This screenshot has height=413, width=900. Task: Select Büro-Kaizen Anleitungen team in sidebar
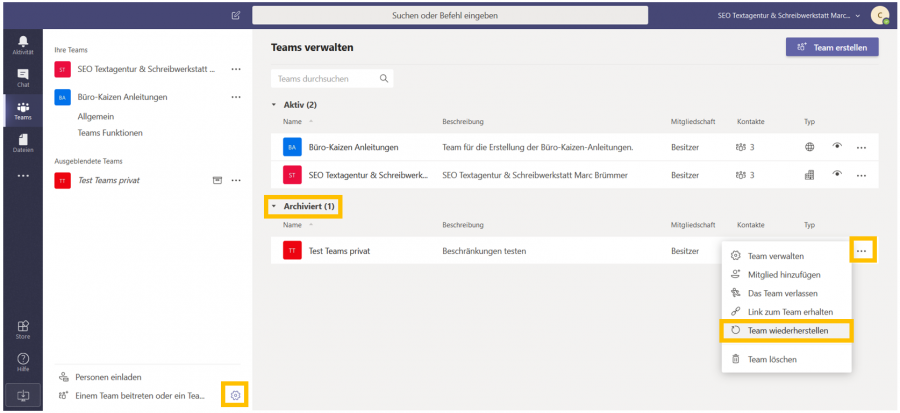coord(122,97)
